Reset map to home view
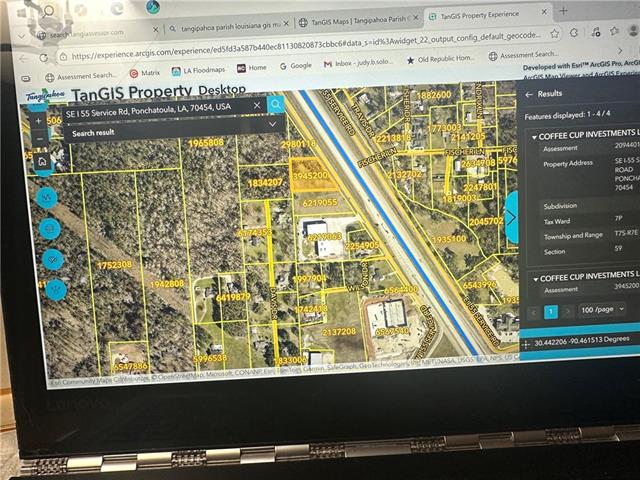The width and height of the screenshot is (640, 480). (x=42, y=162)
